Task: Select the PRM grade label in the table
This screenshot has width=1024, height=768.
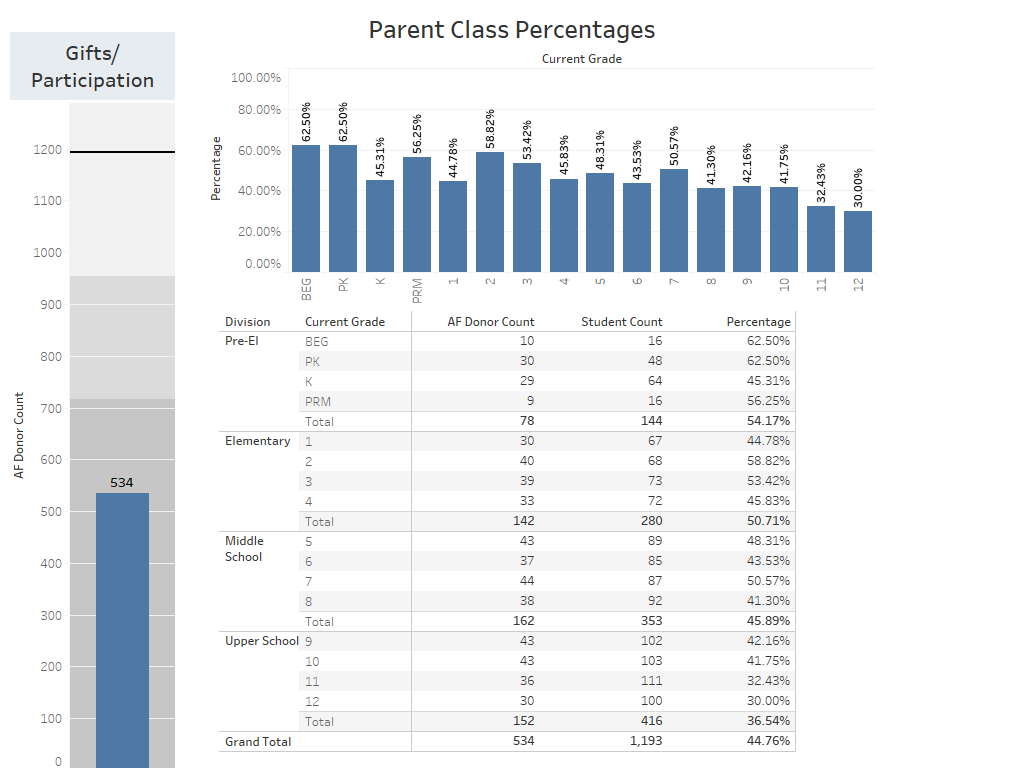Action: click(317, 401)
